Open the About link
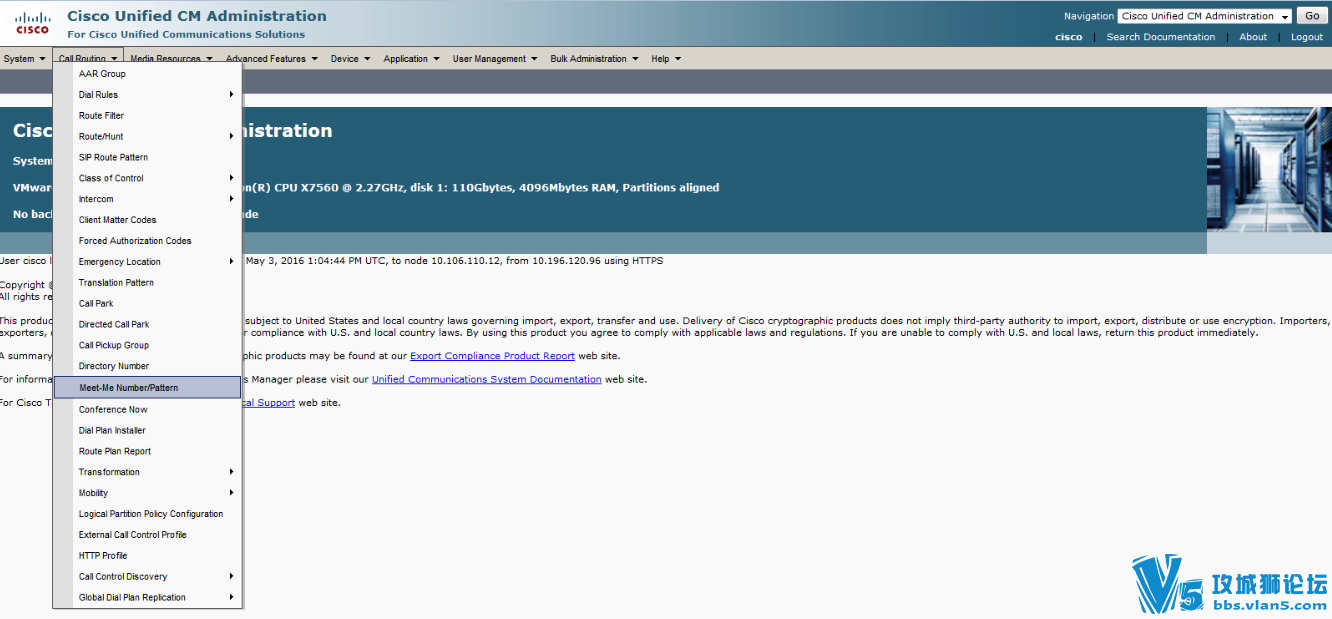 click(1253, 37)
